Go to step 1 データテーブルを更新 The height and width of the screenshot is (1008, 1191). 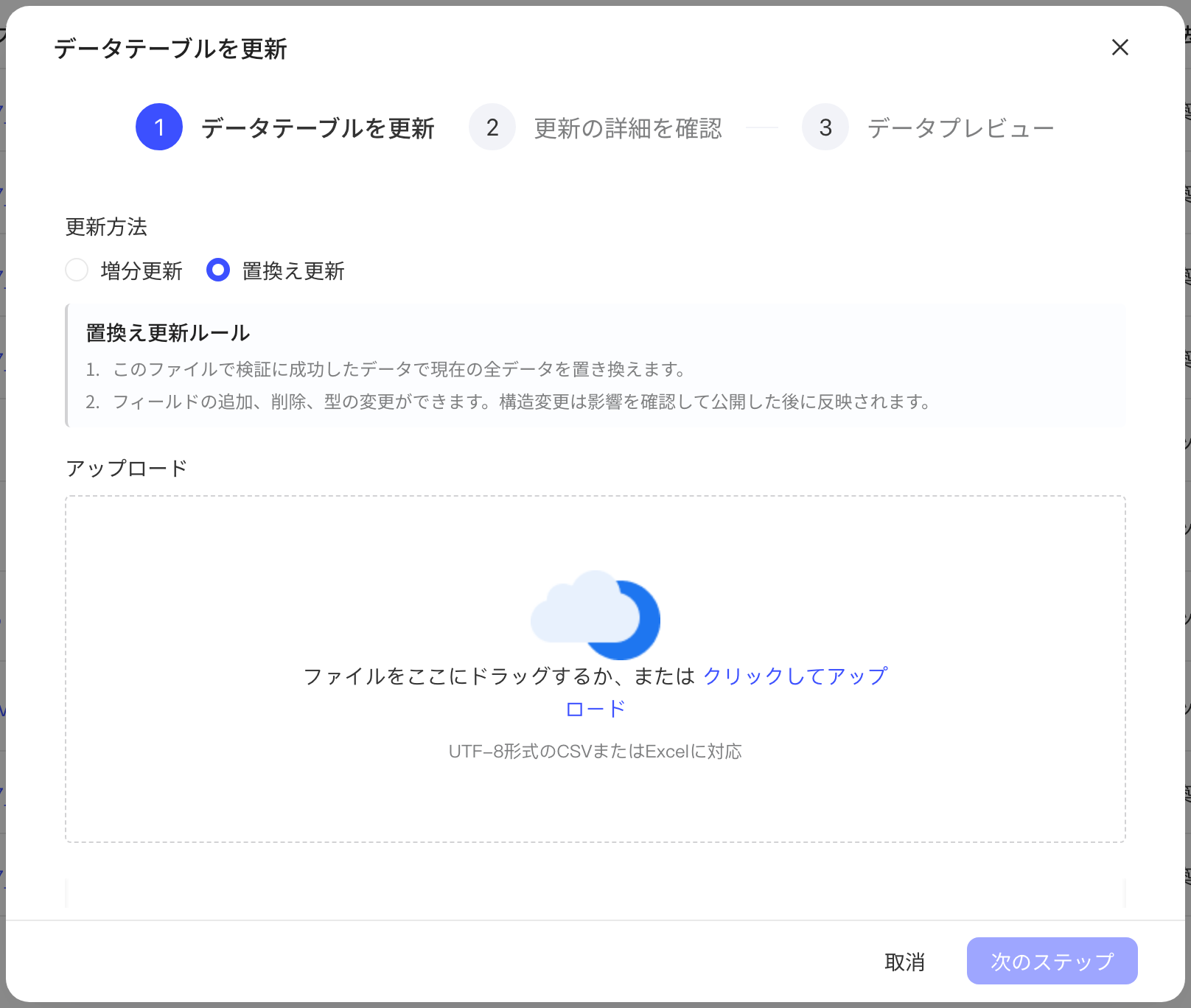tap(285, 127)
